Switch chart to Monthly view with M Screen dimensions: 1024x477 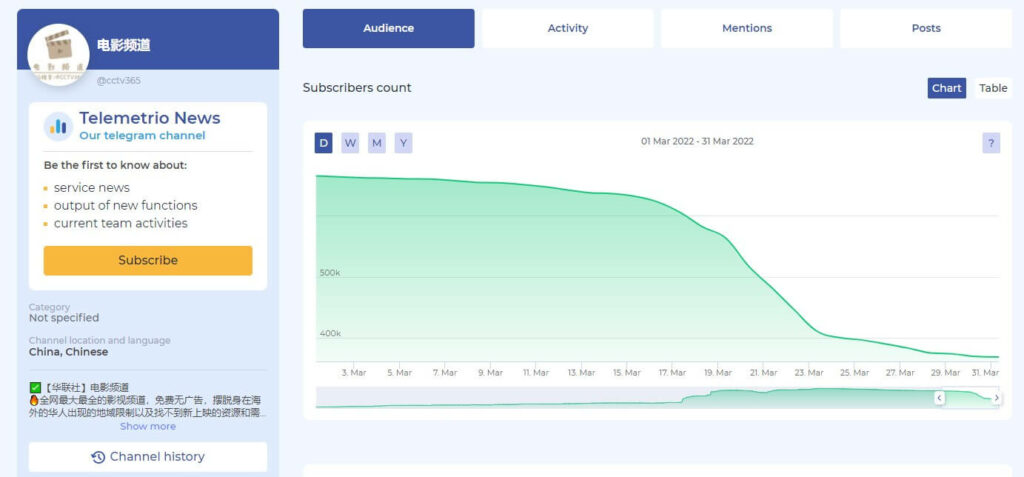click(x=377, y=143)
